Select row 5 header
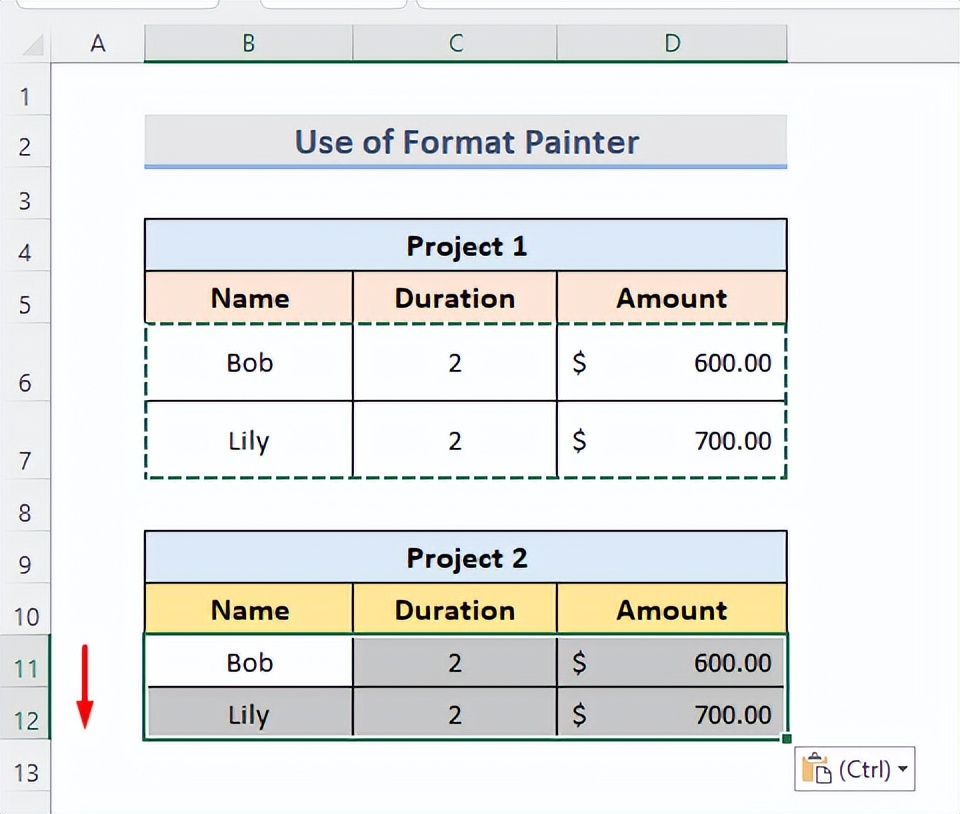960x814 pixels. (24, 297)
